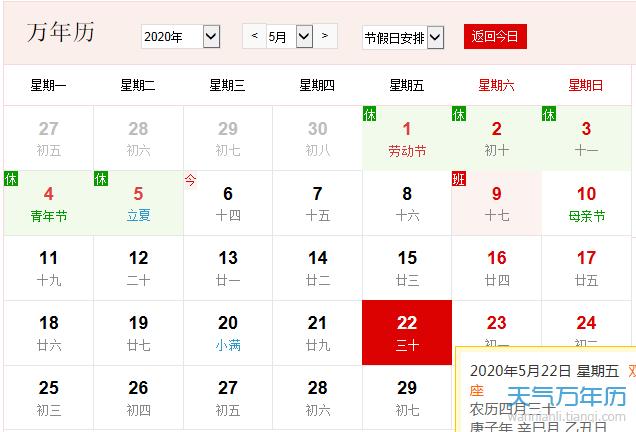
Task: Select greyed April 27 初五
Action: coord(49,138)
